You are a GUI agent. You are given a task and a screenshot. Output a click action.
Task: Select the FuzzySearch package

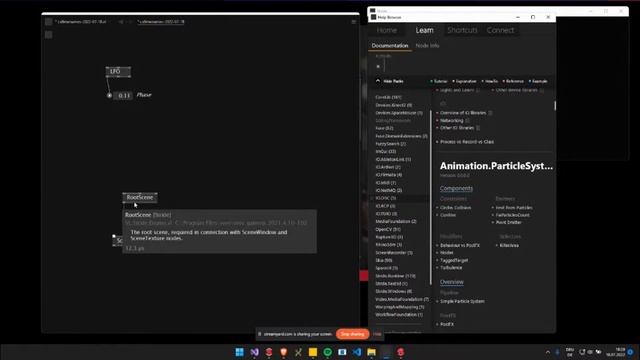(x=390, y=144)
